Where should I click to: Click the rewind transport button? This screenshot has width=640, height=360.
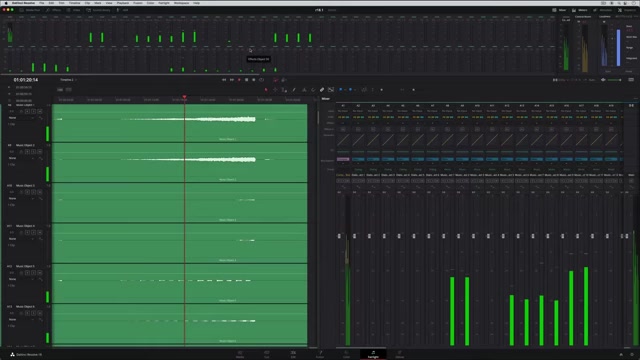point(224,80)
